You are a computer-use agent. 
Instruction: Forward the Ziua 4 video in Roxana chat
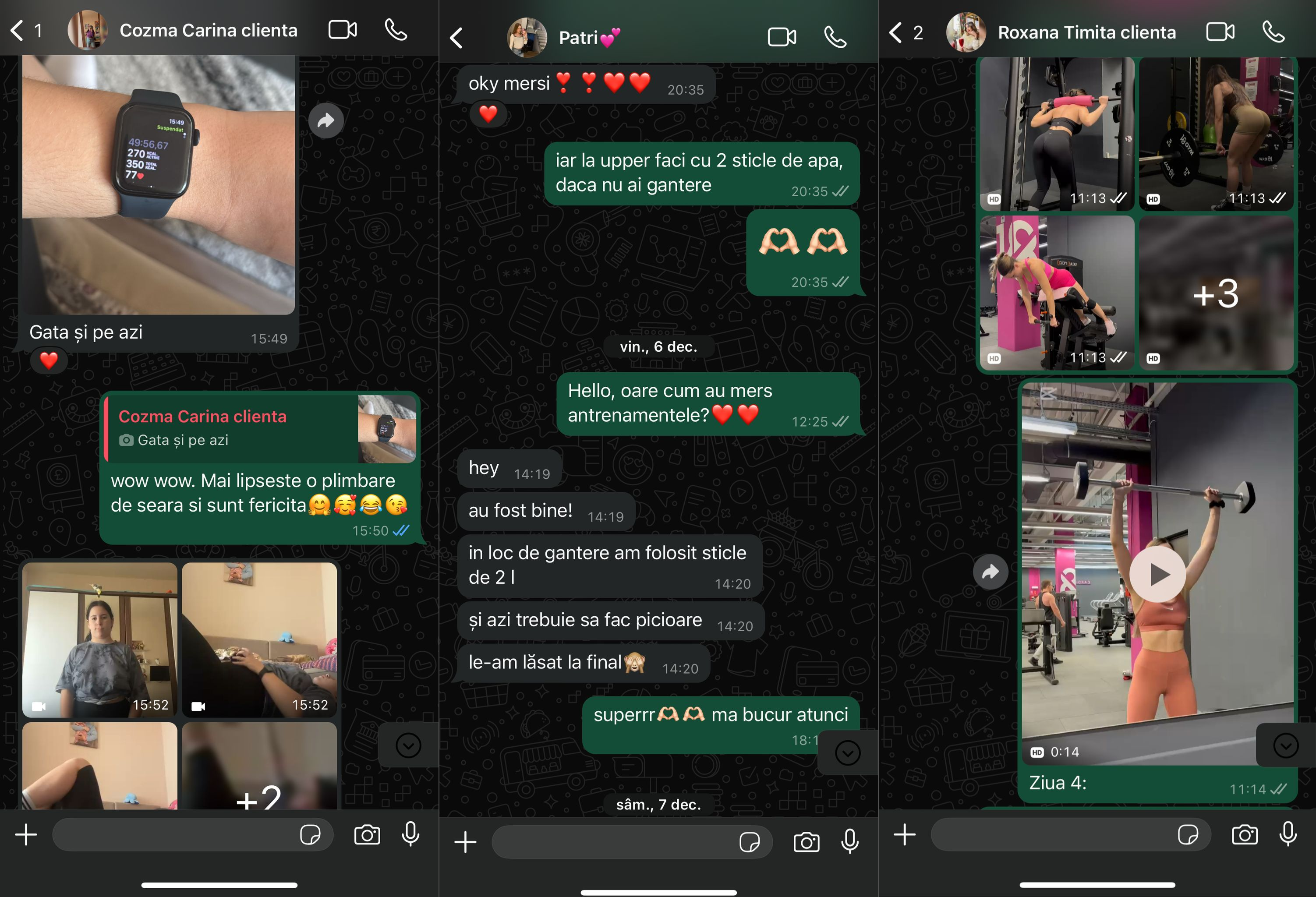click(x=991, y=572)
